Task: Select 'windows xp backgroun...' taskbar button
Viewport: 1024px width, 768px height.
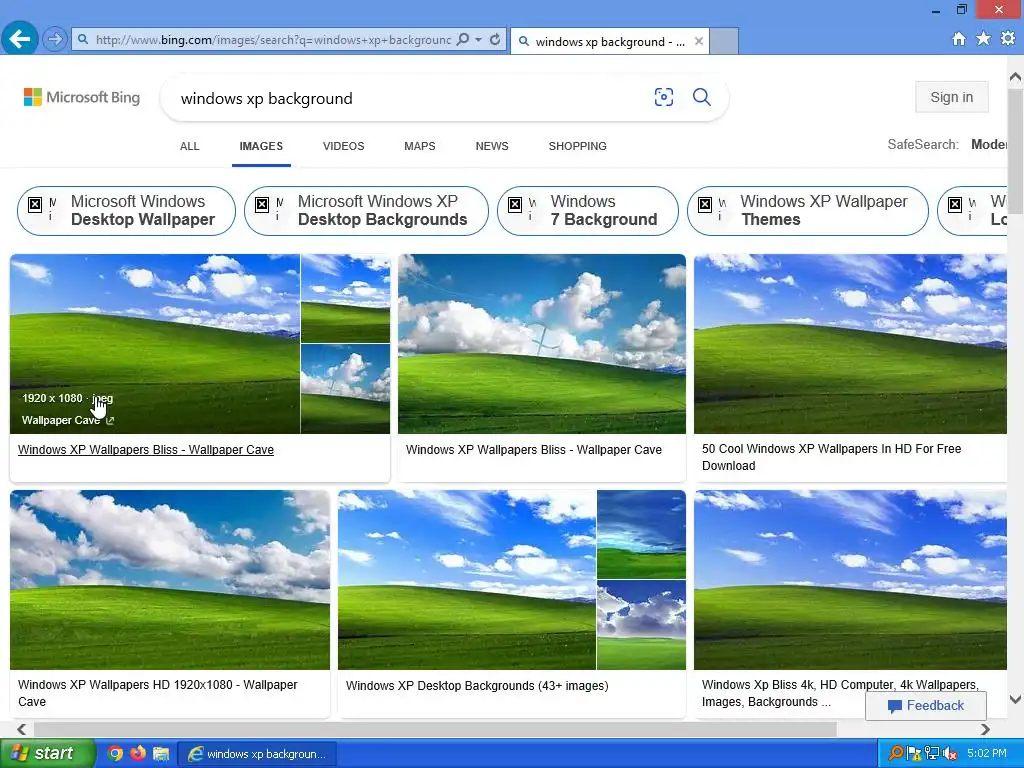Action: 257,754
